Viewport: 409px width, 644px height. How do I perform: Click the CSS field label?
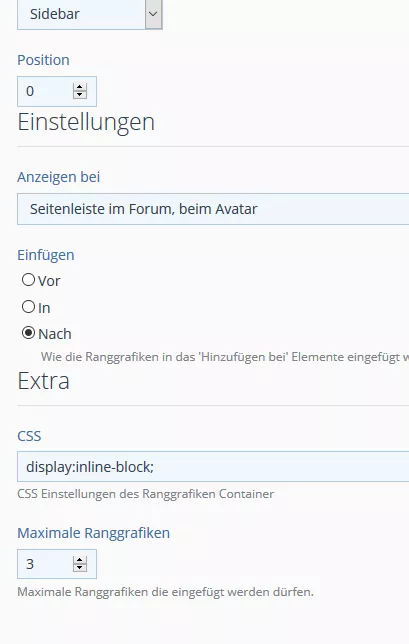click(x=29, y=436)
